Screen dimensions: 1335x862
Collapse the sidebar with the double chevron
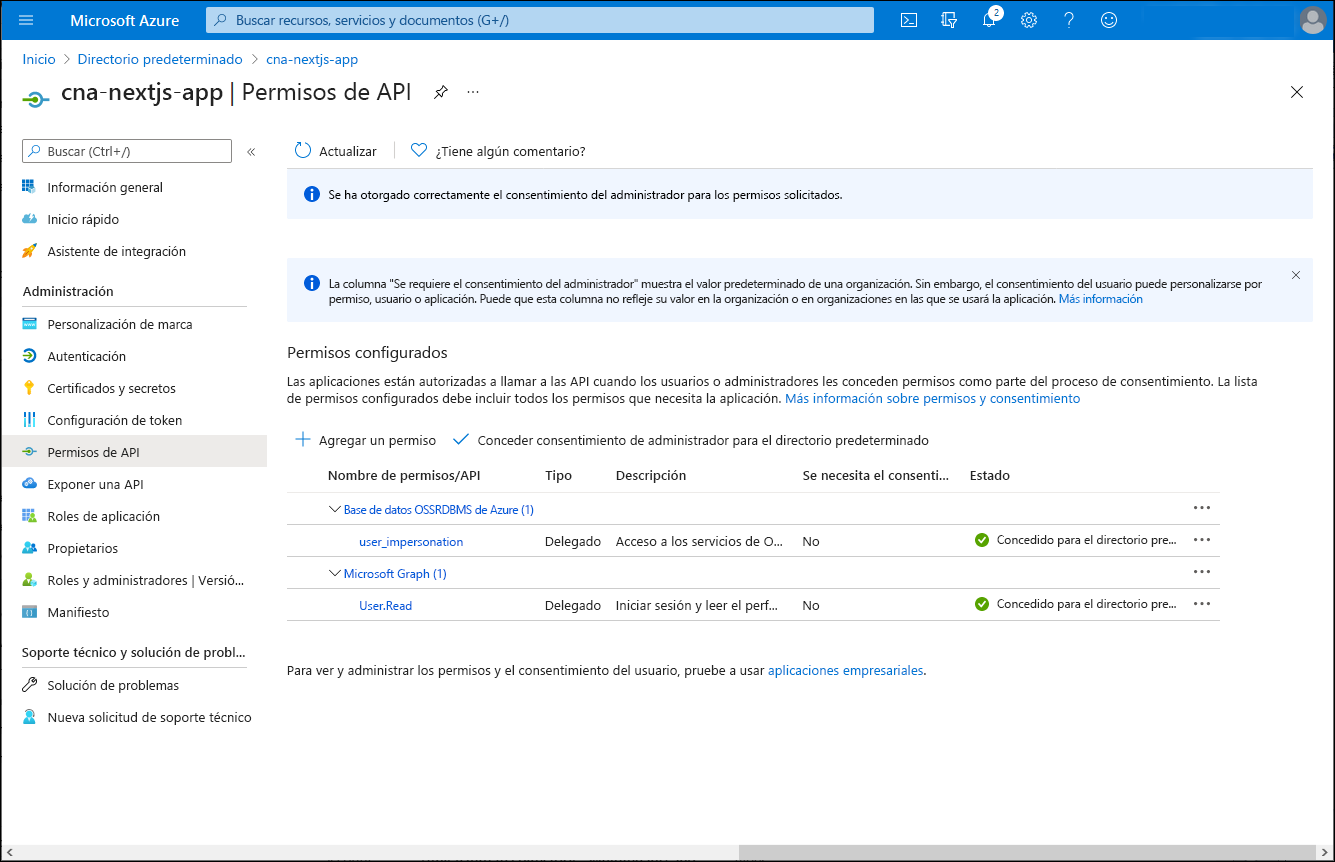tap(251, 152)
